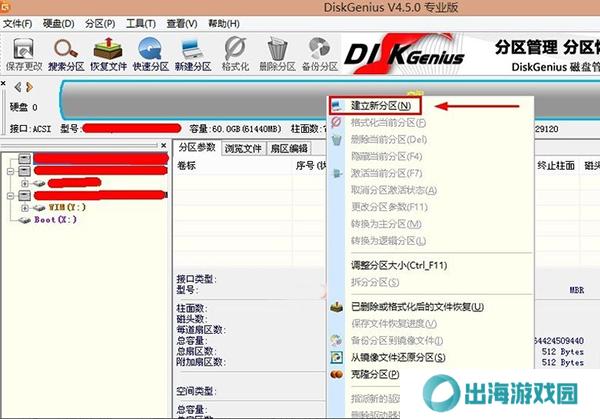
Task: Click the 接口类型: label in details
Action: [197, 279]
